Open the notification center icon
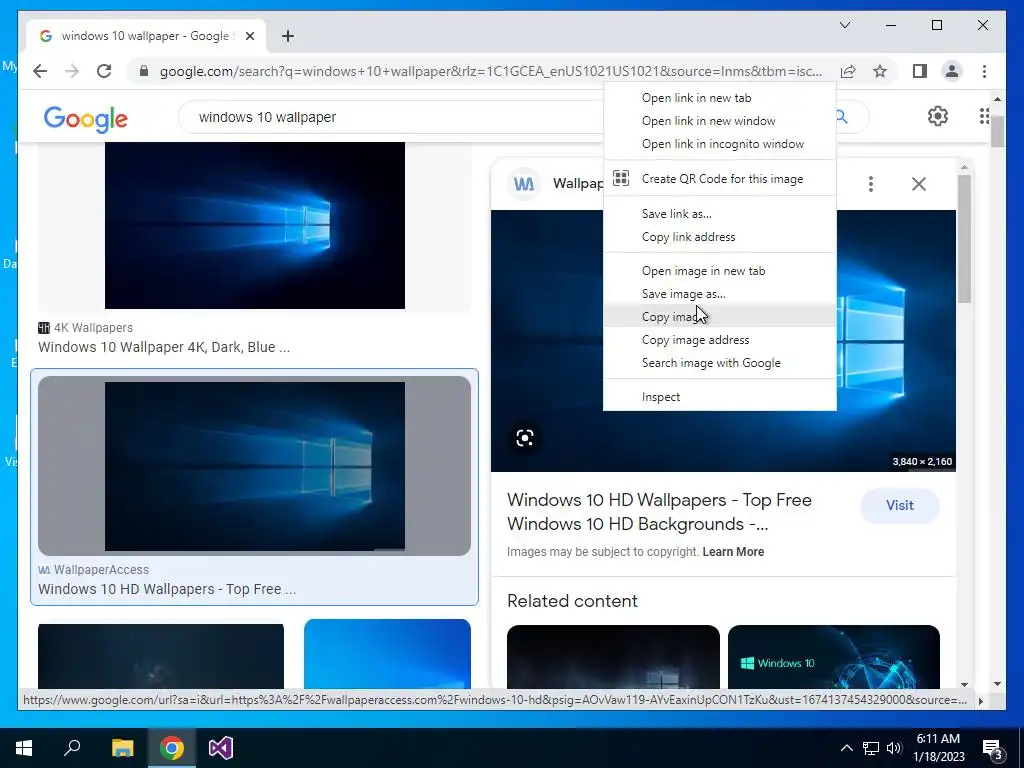The width and height of the screenshot is (1024, 768). click(993, 748)
